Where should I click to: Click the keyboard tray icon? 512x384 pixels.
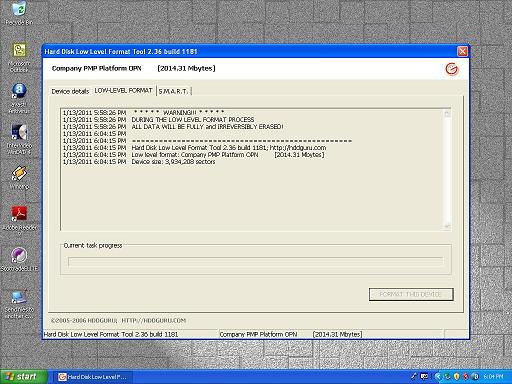point(424,377)
